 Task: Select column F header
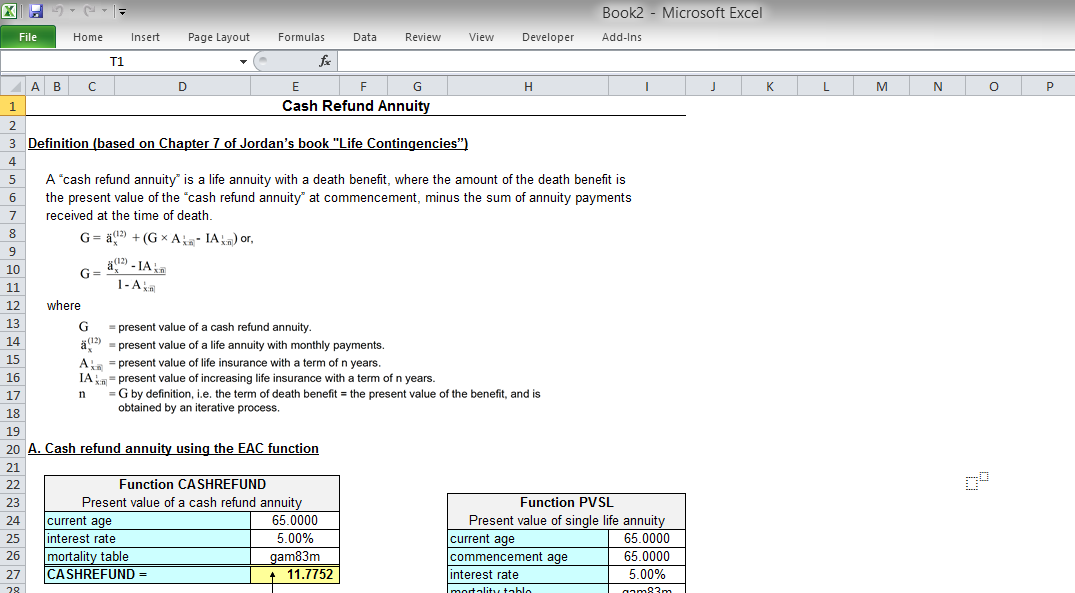(x=363, y=86)
